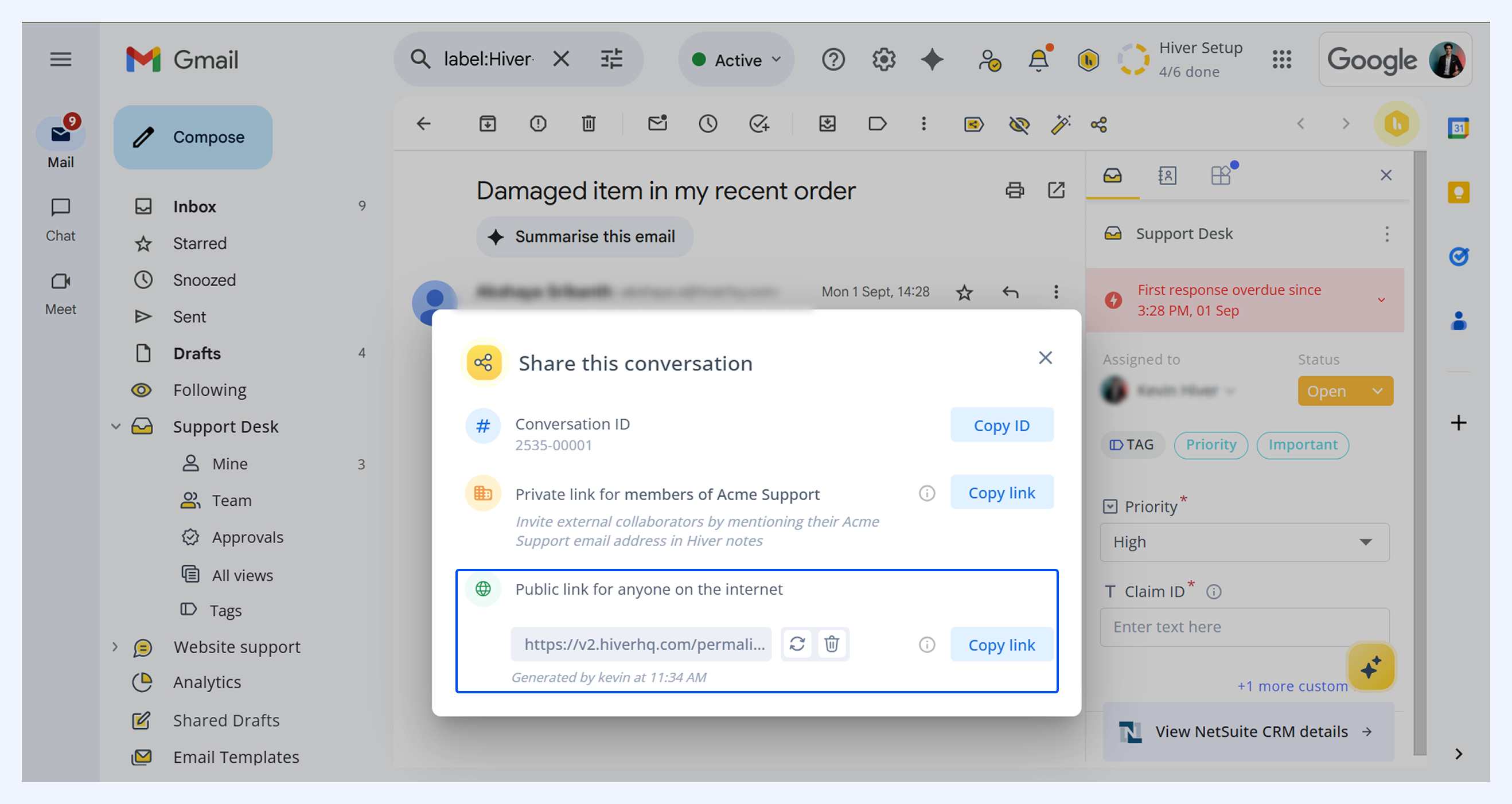Regenerate the public permalink
Screen dimensions: 1512x804
pos(797,645)
